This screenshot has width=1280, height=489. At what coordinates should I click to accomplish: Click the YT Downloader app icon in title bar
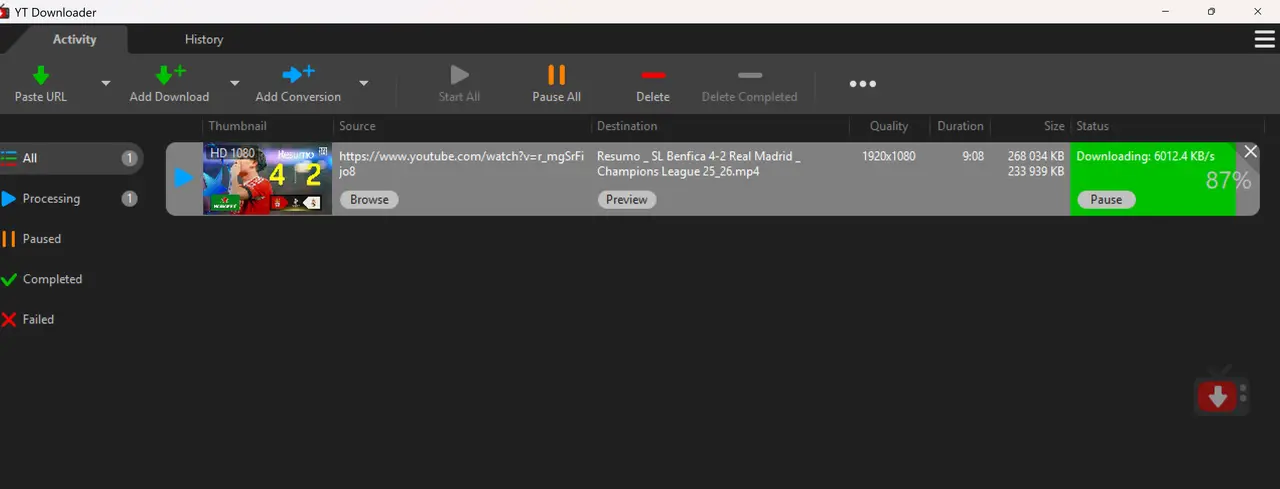(5, 12)
